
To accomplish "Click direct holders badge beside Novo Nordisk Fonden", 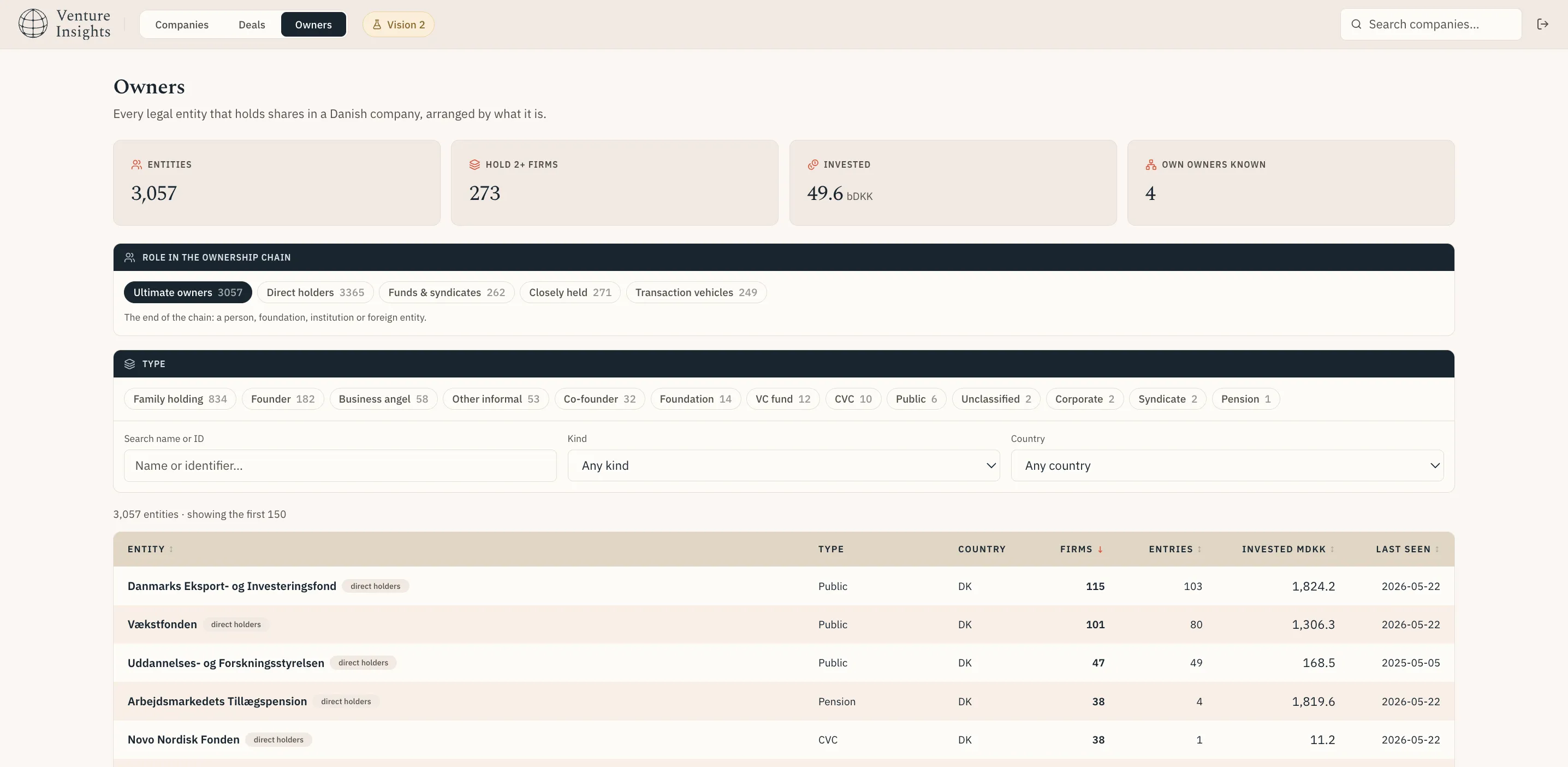I will coord(279,740).
